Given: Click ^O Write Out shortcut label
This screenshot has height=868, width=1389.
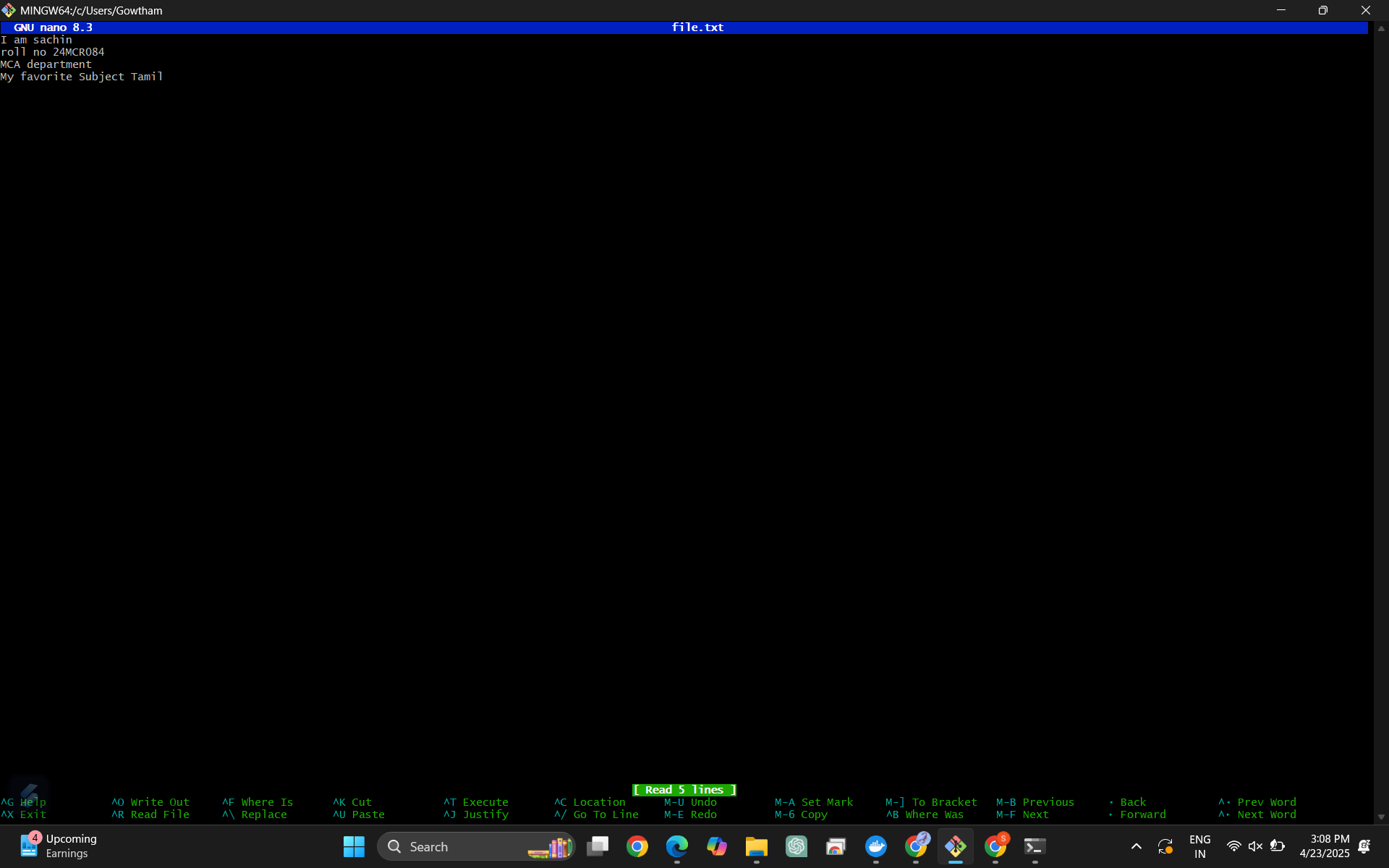Looking at the screenshot, I should (150, 802).
